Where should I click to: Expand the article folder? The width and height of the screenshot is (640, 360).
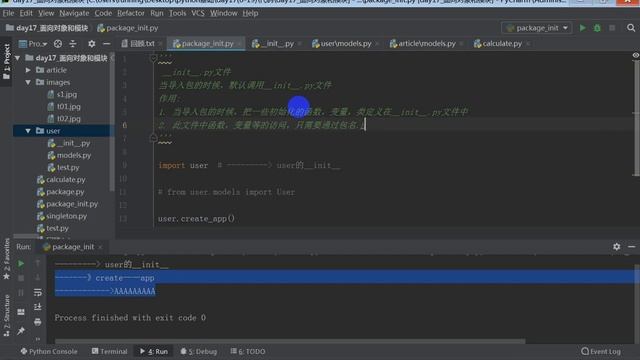(x=28, y=70)
